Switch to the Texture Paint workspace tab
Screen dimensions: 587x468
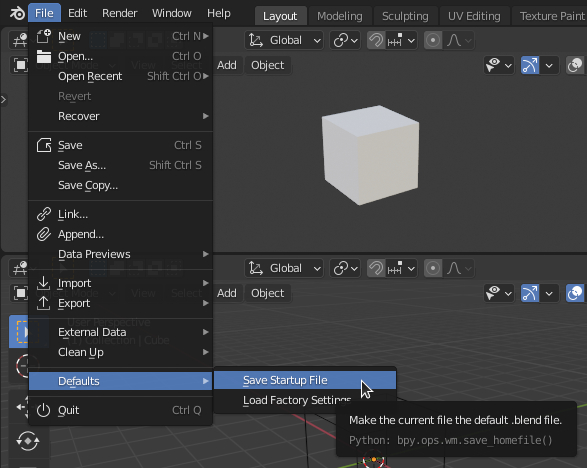(550, 16)
